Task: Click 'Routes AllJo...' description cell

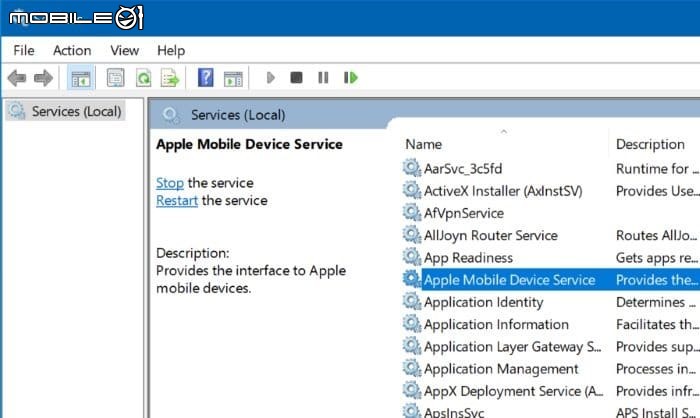Action: coord(656,235)
